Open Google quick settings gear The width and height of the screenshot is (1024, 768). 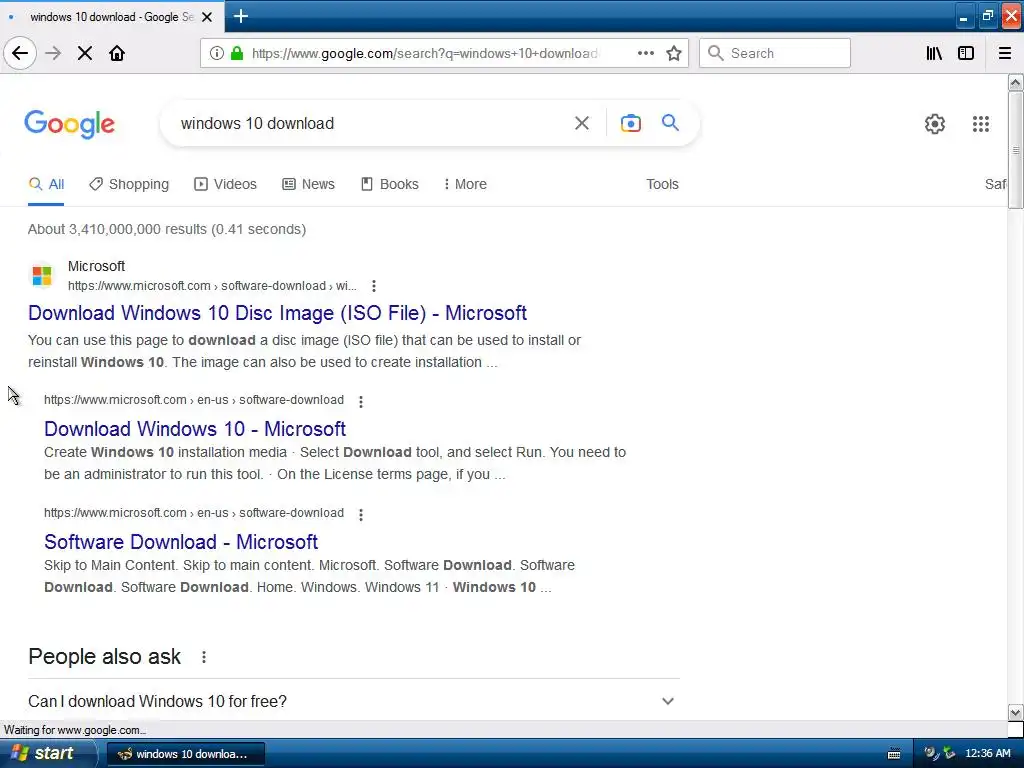[x=935, y=123]
